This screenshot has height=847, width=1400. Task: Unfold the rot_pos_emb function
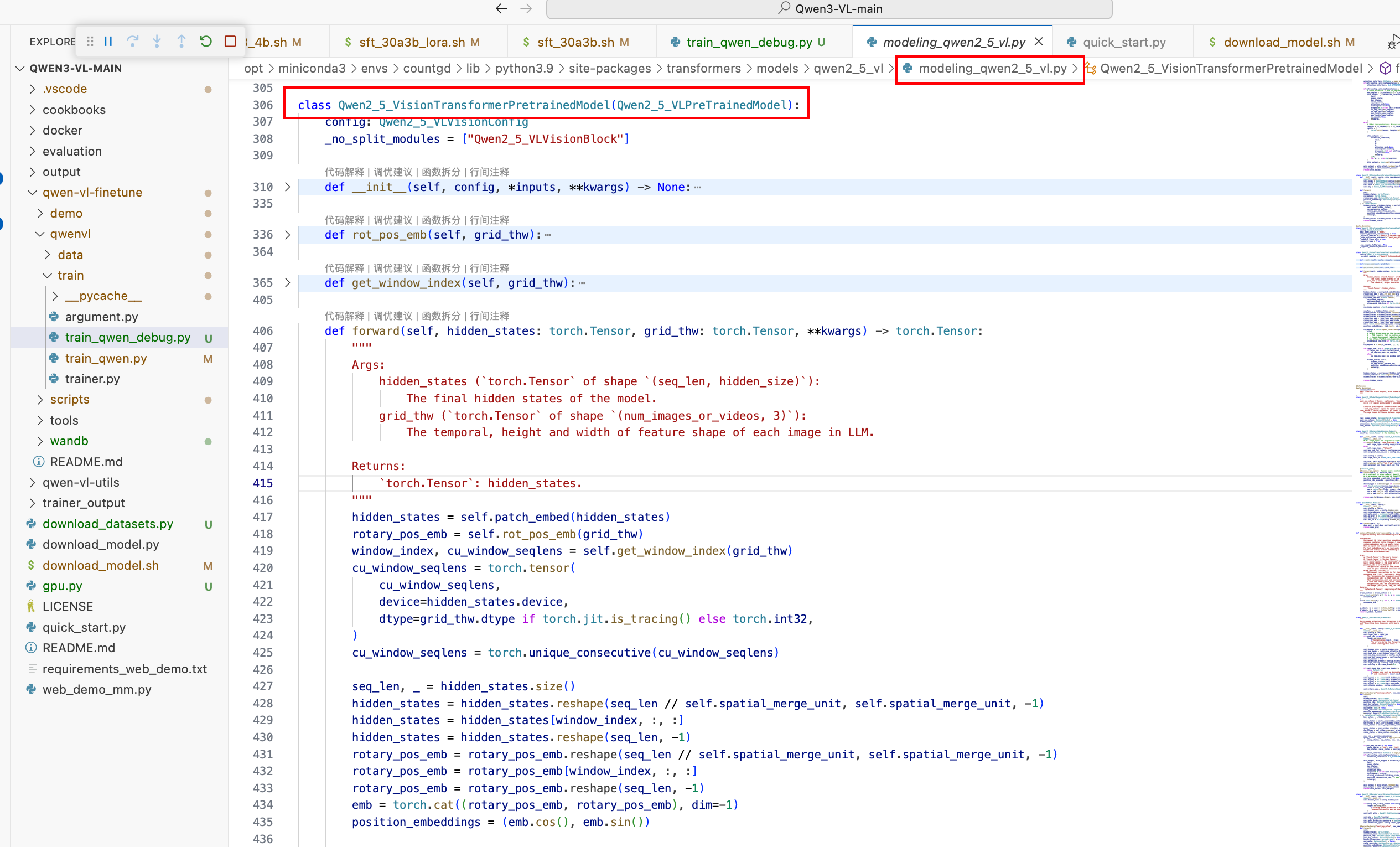coord(288,235)
